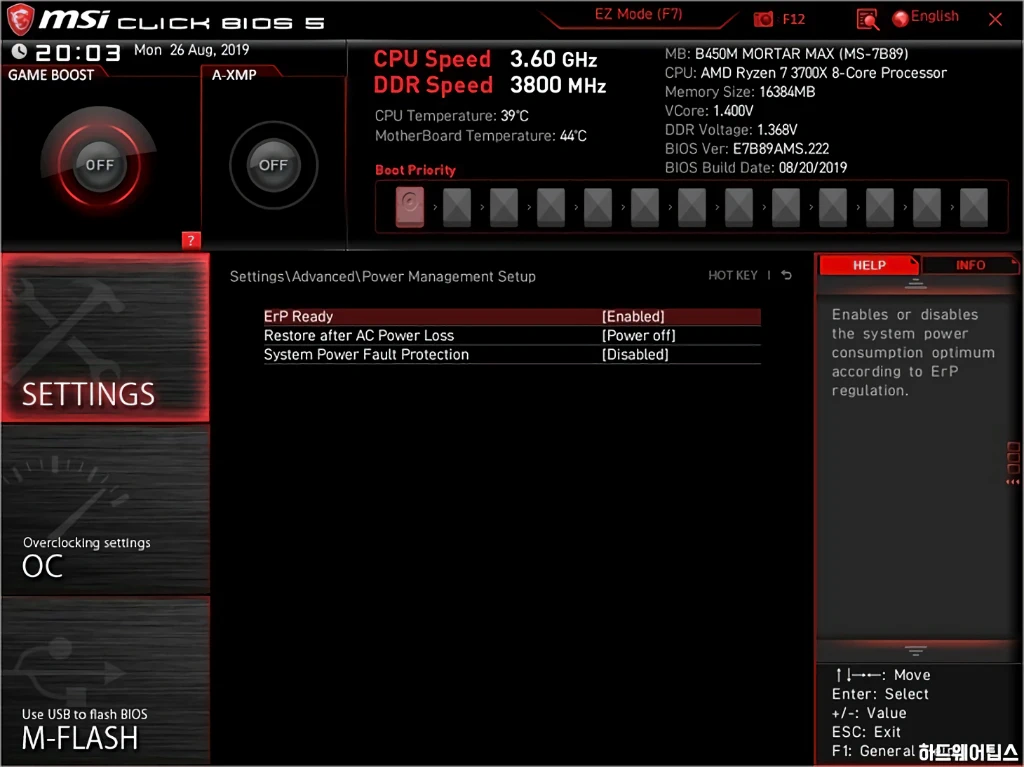
Task: Select the Restore after AC Power Loss row
Action: tap(512, 335)
